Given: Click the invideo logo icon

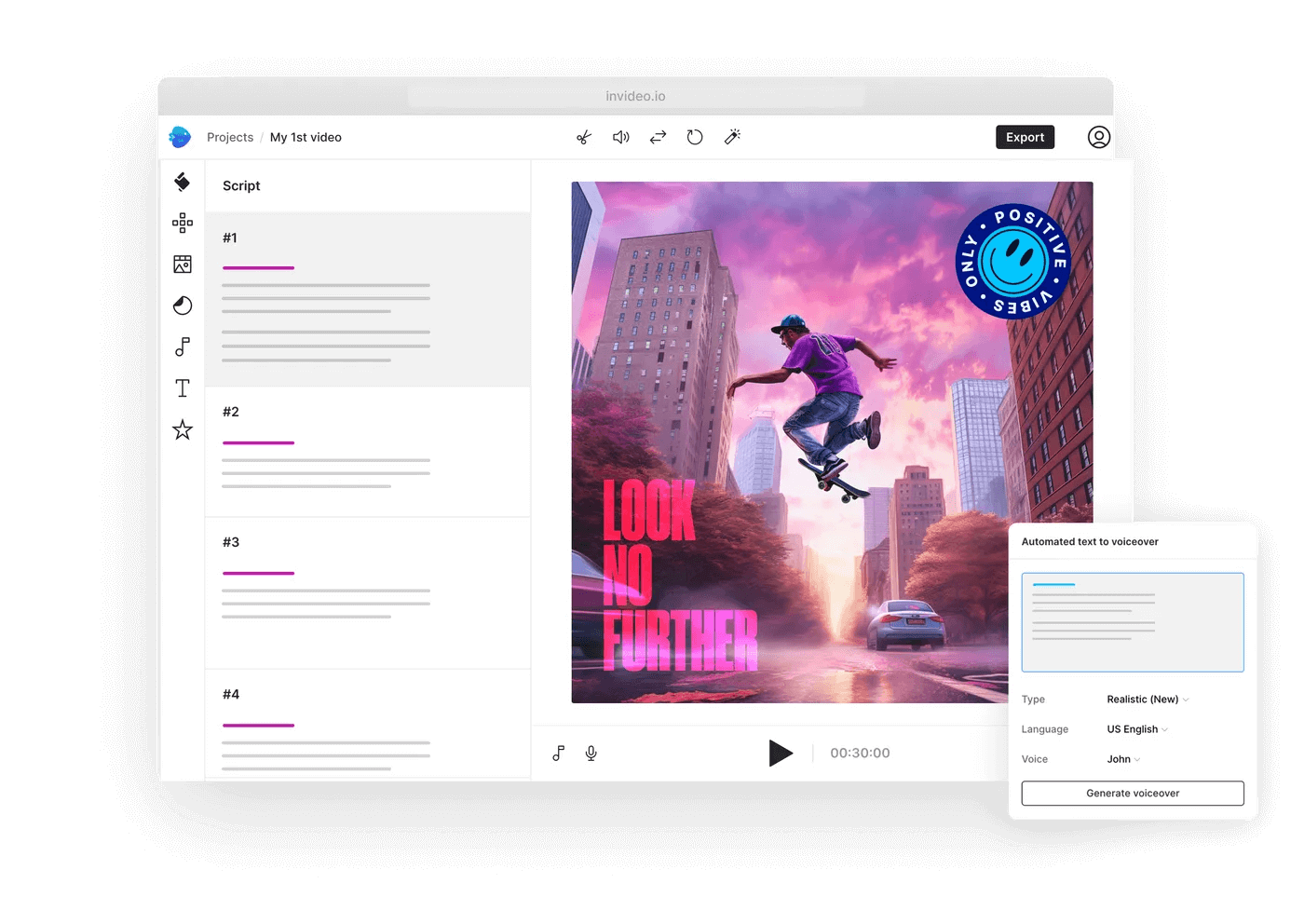Looking at the screenshot, I should coord(180,137).
